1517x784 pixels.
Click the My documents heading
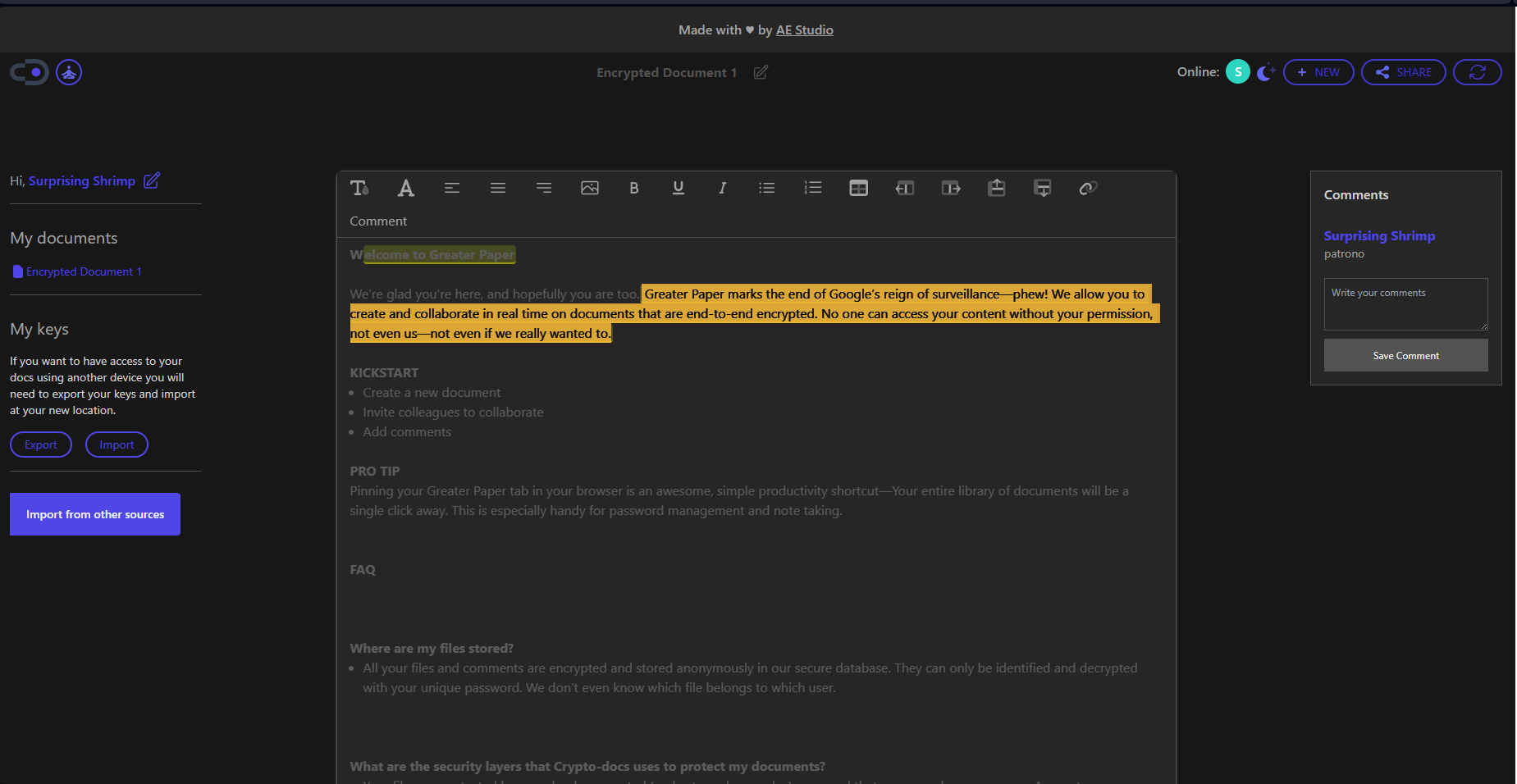(64, 238)
